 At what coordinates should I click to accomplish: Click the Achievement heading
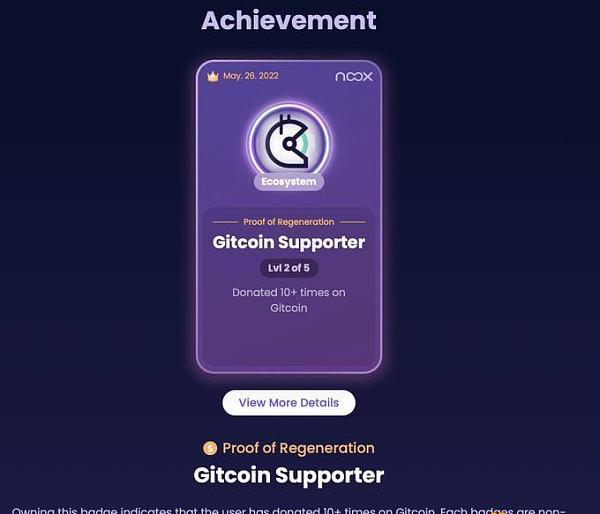click(289, 20)
